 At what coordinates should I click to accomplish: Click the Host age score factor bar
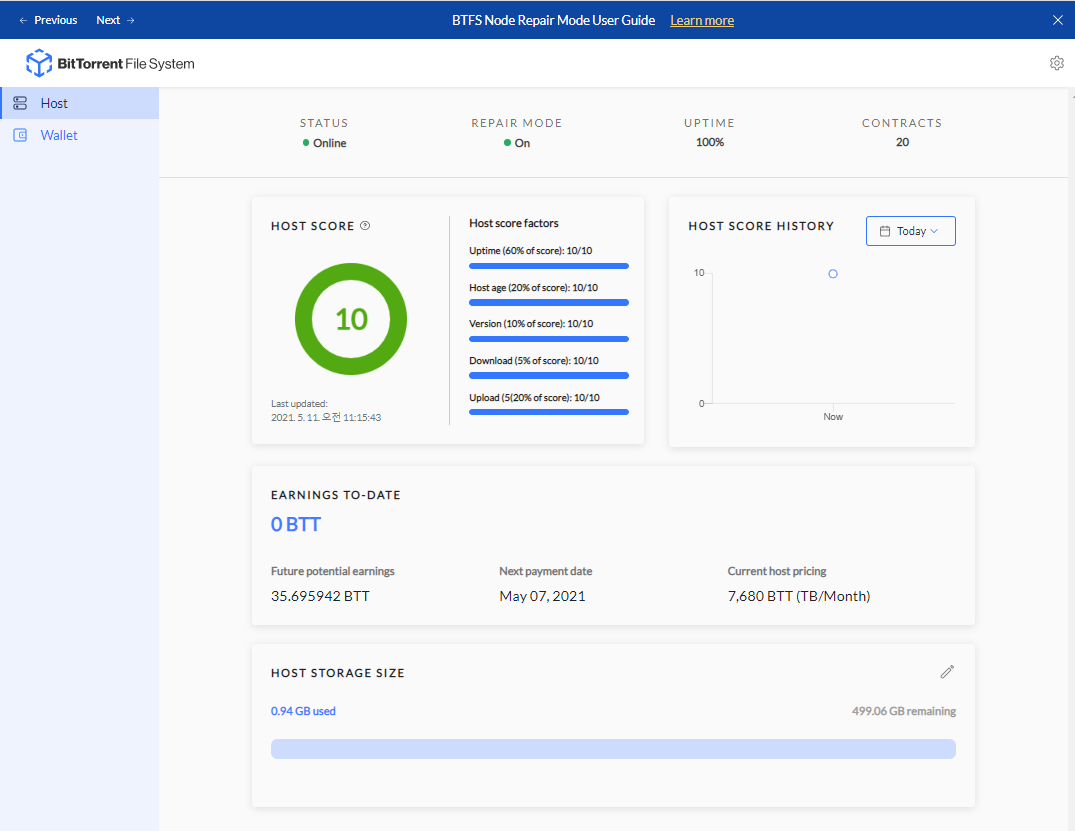pos(548,302)
